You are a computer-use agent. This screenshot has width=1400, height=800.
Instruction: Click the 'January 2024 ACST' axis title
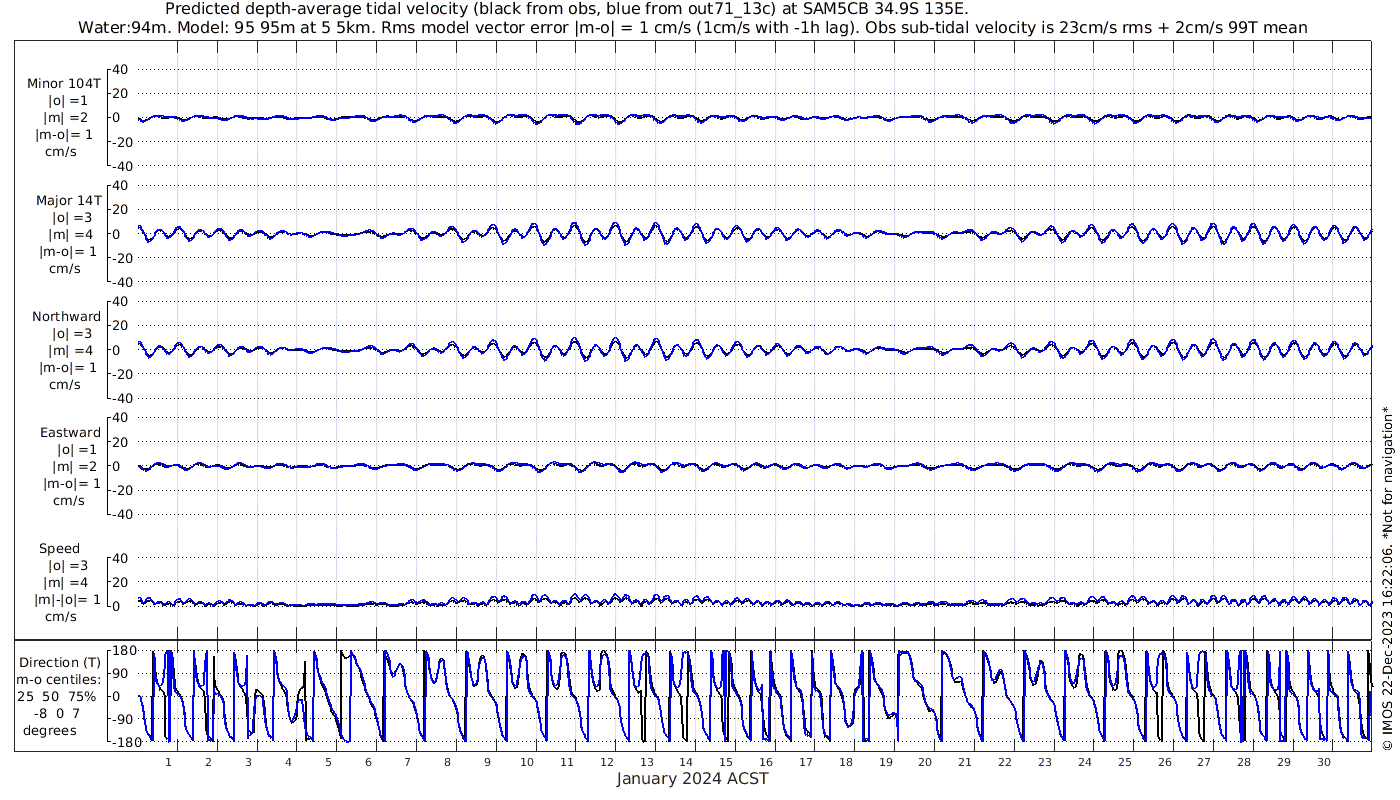pos(692,779)
